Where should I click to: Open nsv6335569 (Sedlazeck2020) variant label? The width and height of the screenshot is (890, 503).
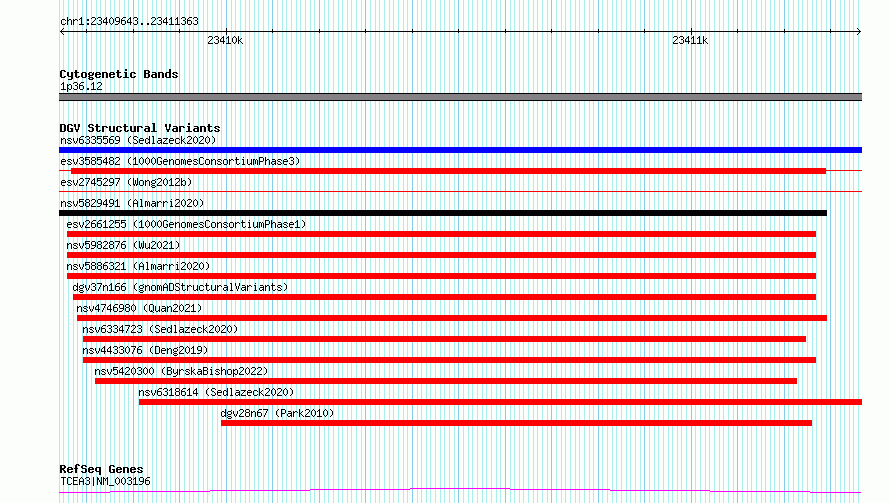click(138, 140)
